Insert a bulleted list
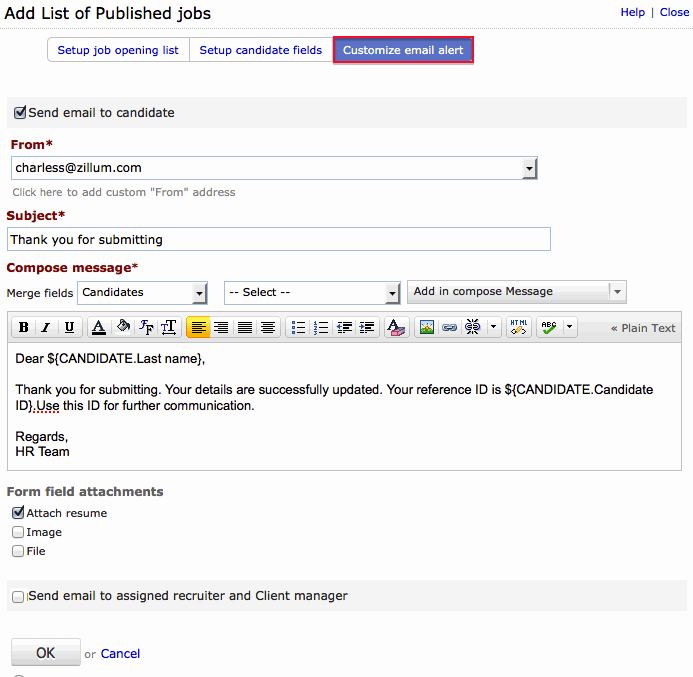693x677 pixels. click(298, 327)
